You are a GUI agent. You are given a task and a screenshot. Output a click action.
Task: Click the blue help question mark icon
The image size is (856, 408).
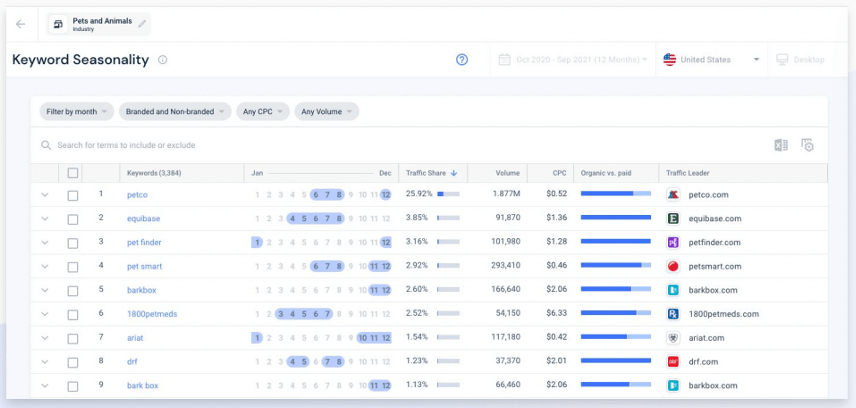coord(462,60)
